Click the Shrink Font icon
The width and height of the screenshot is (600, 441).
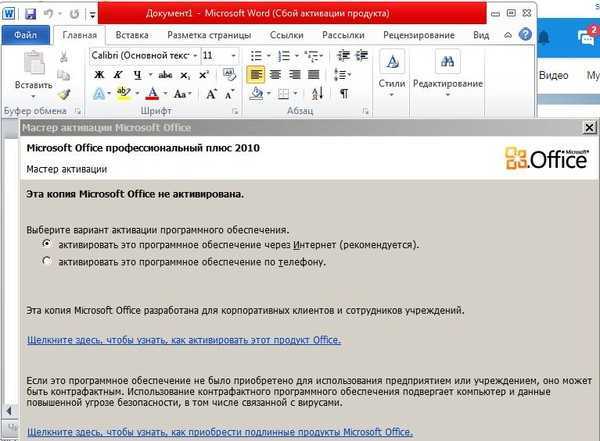230,94
